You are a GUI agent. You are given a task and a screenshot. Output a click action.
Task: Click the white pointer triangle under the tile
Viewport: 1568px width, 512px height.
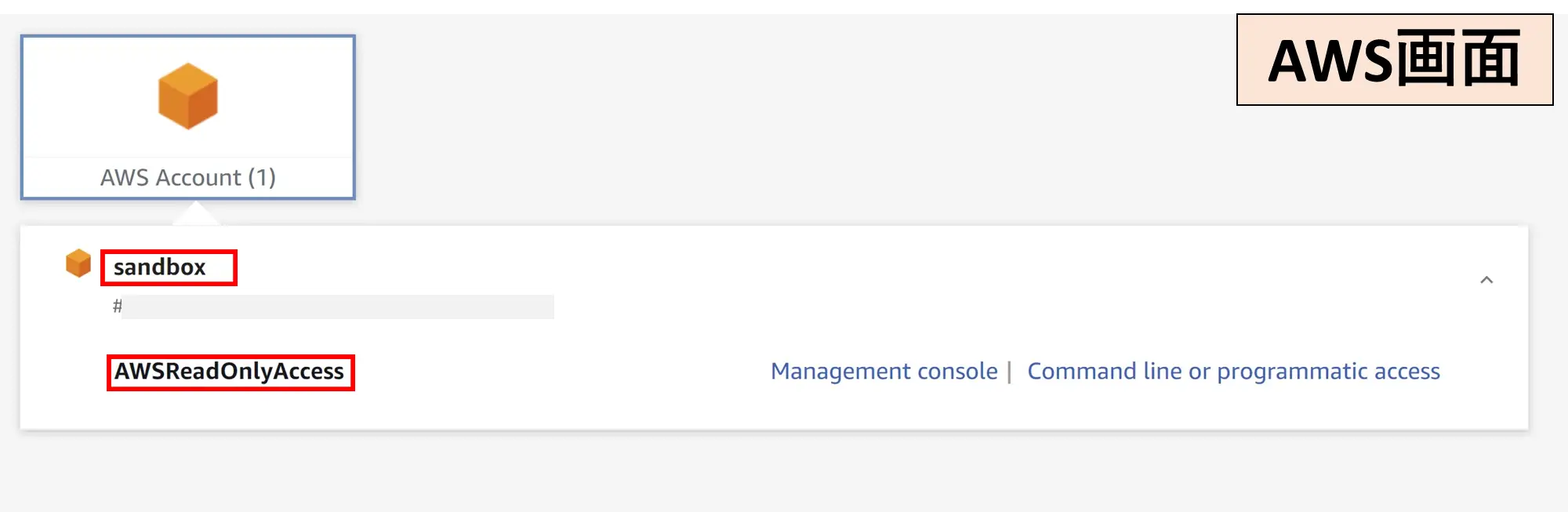coord(196,213)
